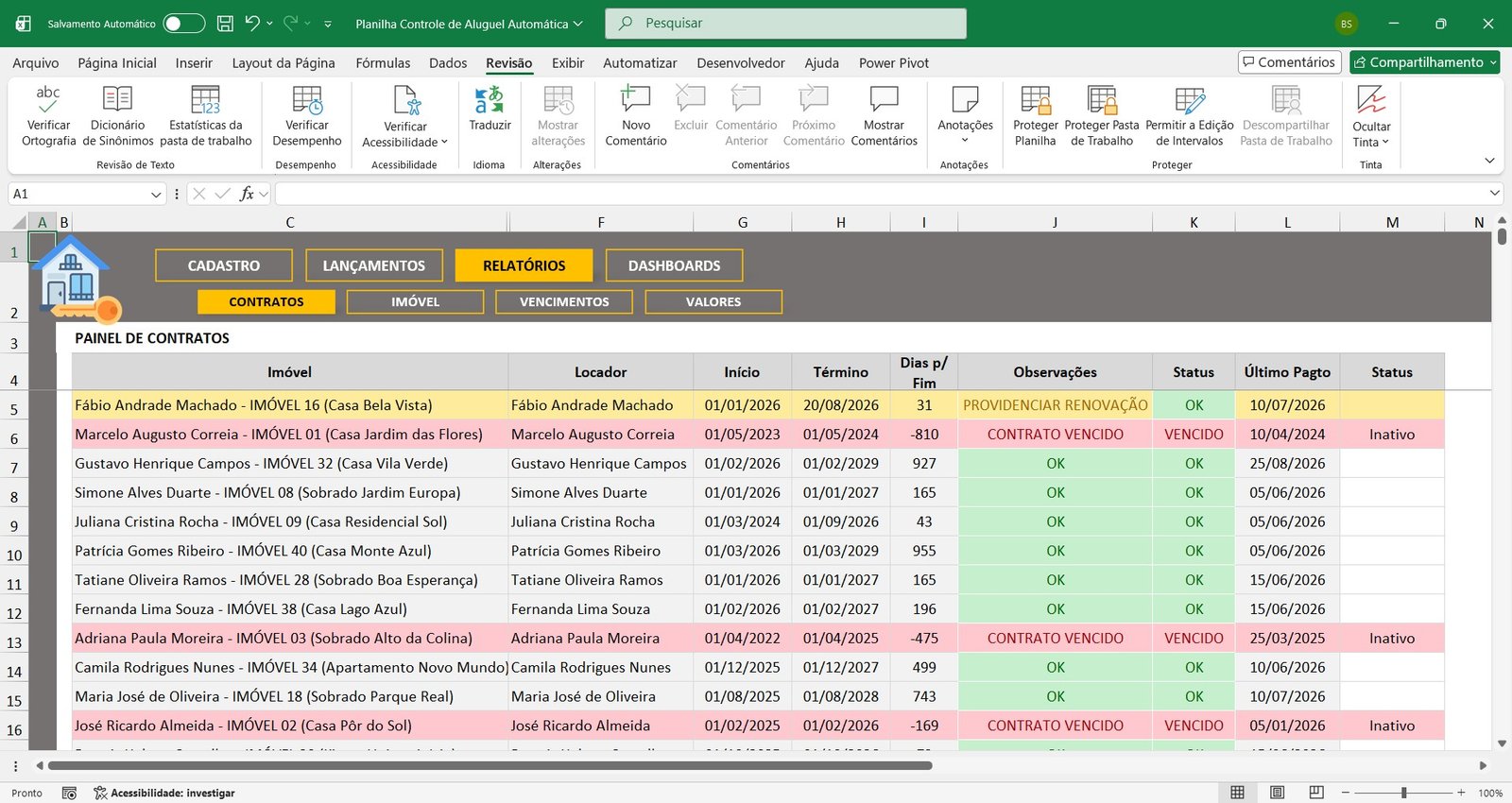Switch to Normal view in status bar
The height and width of the screenshot is (803, 1512).
pyautogui.click(x=1237, y=793)
